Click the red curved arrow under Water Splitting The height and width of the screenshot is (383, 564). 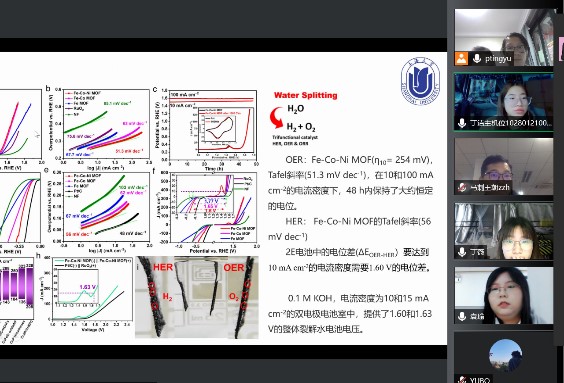(x=277, y=118)
